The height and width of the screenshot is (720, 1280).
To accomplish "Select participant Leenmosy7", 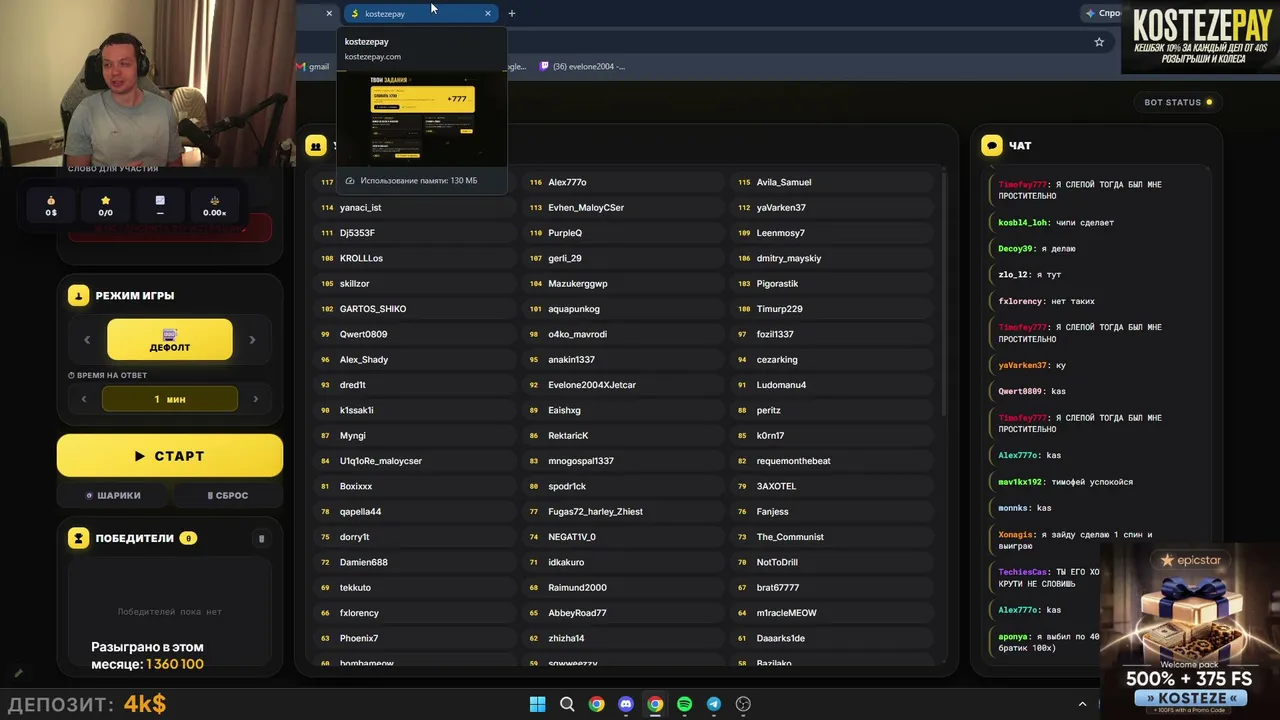I will coord(832,233).
